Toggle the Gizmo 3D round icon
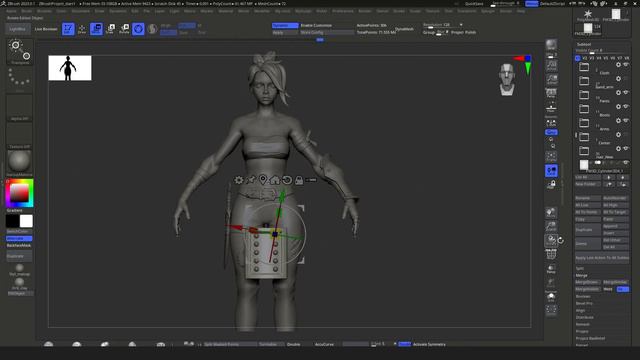Screen dimensions: 640x360 (x=138, y=29)
